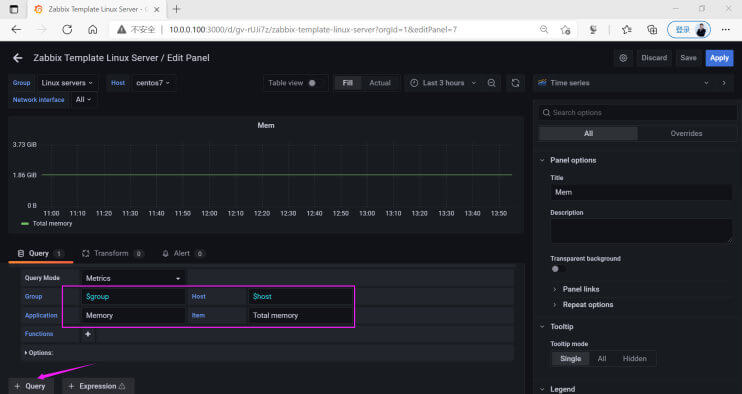
Task: Click the Description text area
Action: (x=641, y=231)
